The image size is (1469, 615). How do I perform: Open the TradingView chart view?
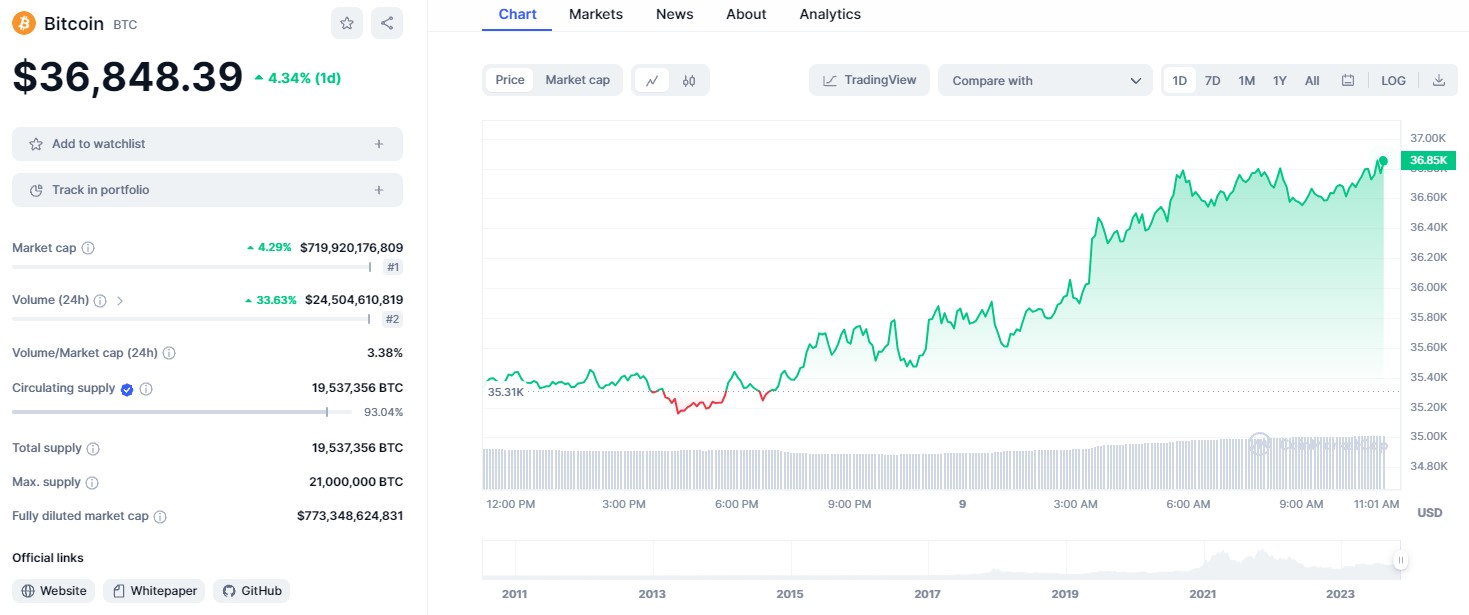point(869,80)
